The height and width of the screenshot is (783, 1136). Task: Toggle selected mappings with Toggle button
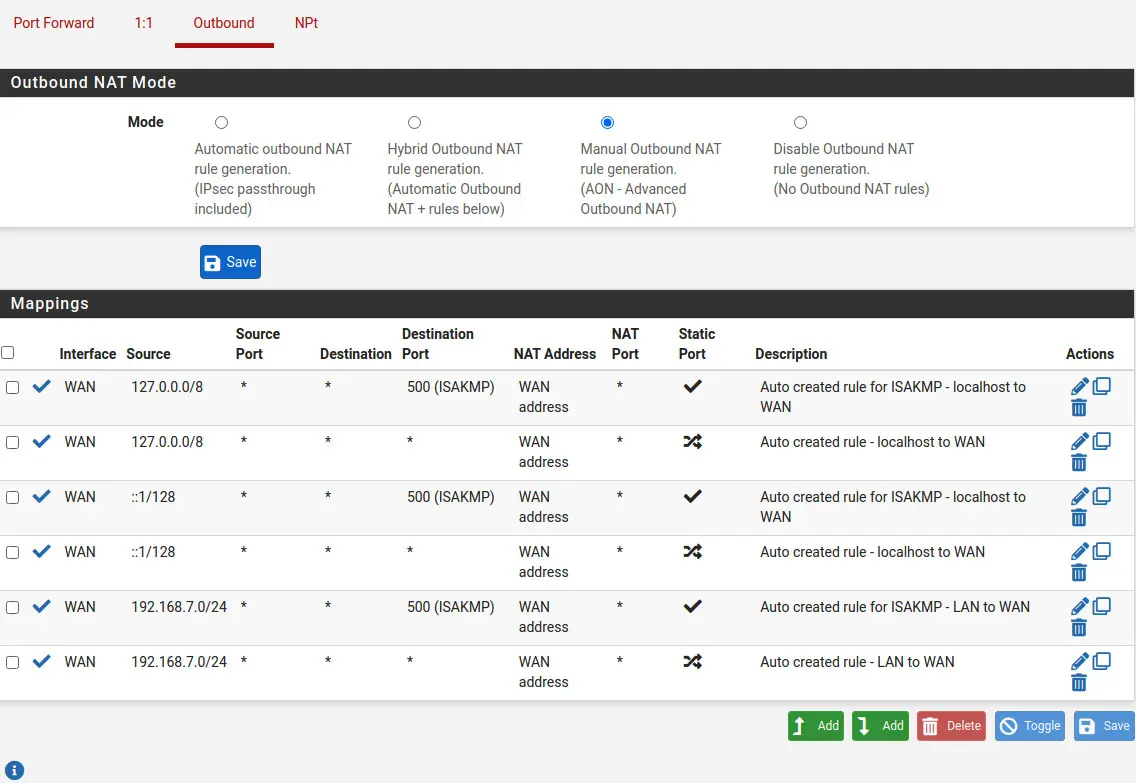click(1030, 726)
